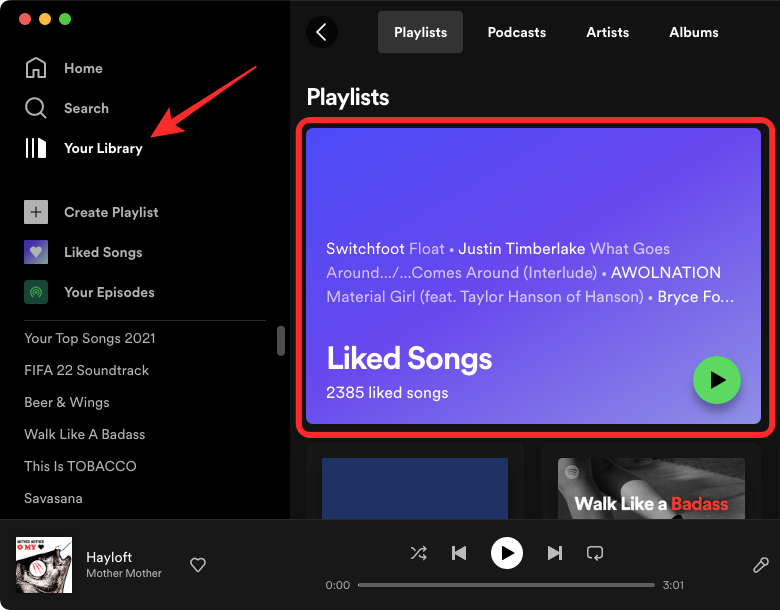Skip to the next track

point(555,553)
